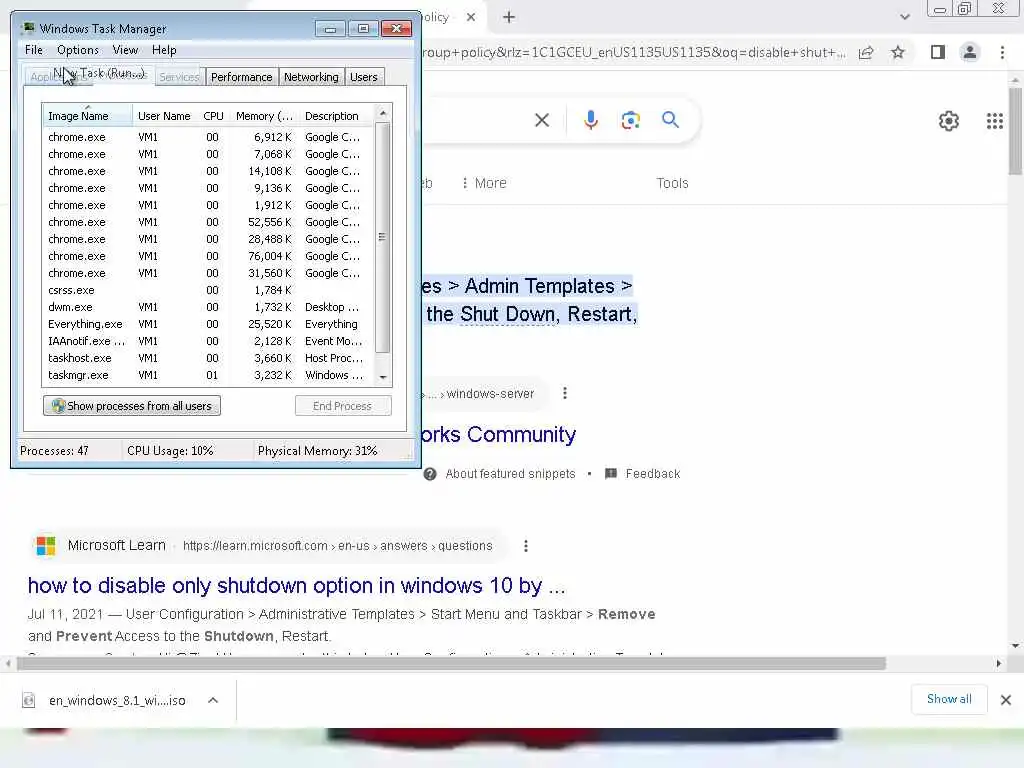Image resolution: width=1024 pixels, height=768 pixels.
Task: Click About featured snippets help icon
Action: tap(430, 474)
